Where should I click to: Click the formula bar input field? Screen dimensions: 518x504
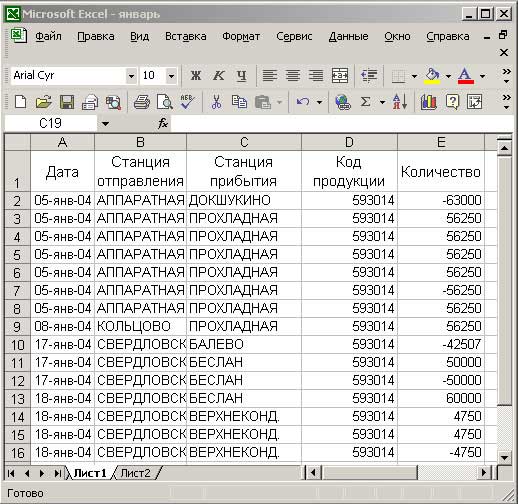click(342, 124)
